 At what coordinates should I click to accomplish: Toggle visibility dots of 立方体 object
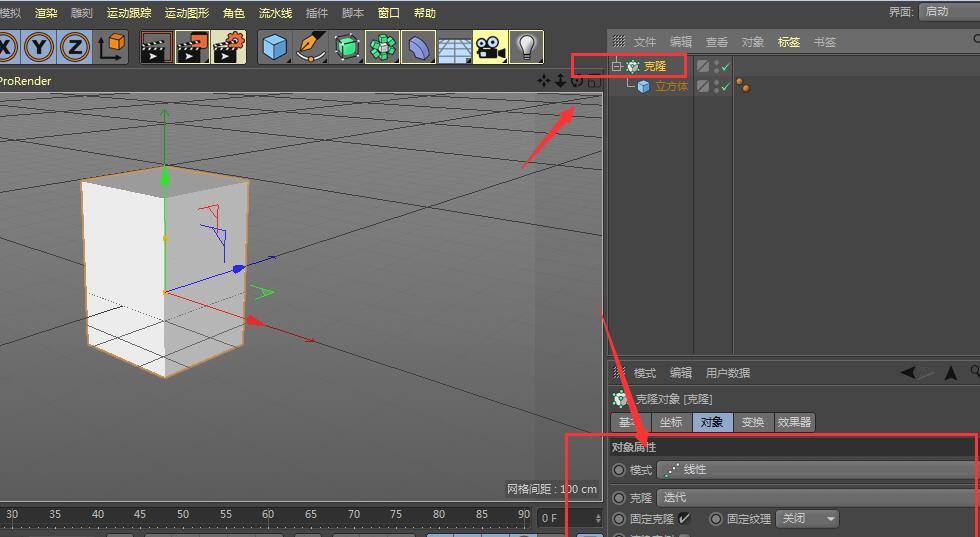click(715, 87)
